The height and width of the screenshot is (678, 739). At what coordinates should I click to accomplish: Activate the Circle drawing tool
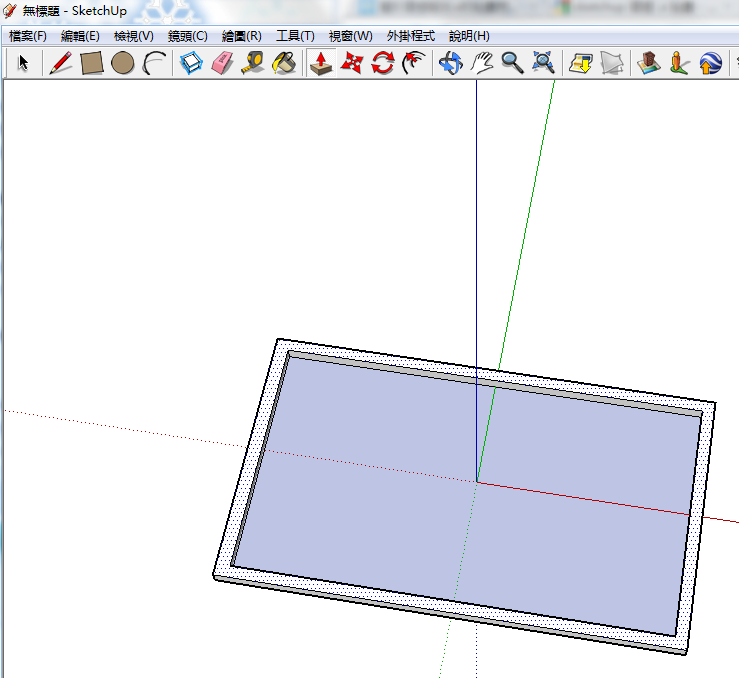coord(123,63)
